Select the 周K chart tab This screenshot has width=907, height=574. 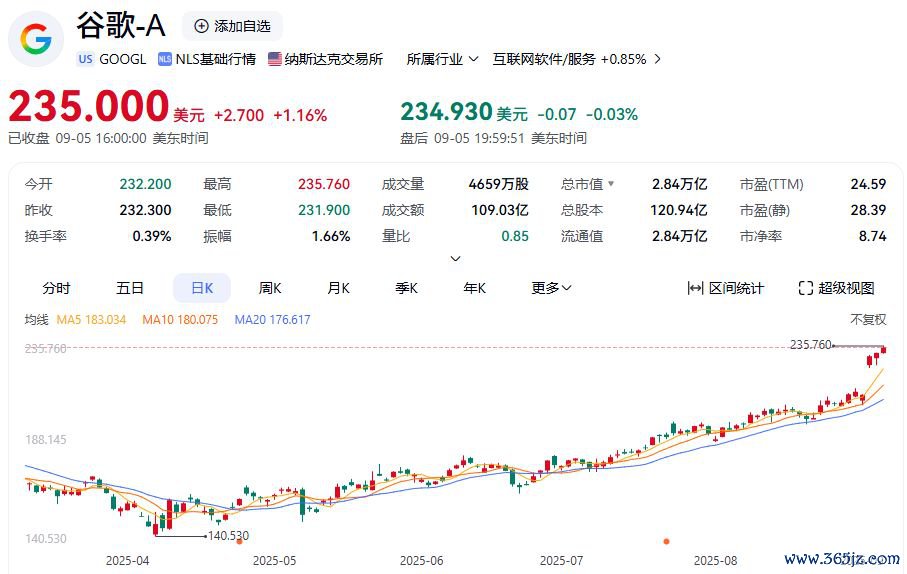[x=270, y=288]
